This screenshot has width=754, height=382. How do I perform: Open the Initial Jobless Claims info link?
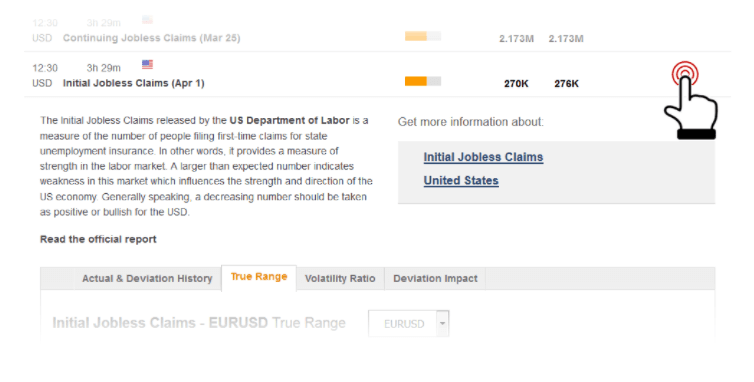(x=483, y=157)
